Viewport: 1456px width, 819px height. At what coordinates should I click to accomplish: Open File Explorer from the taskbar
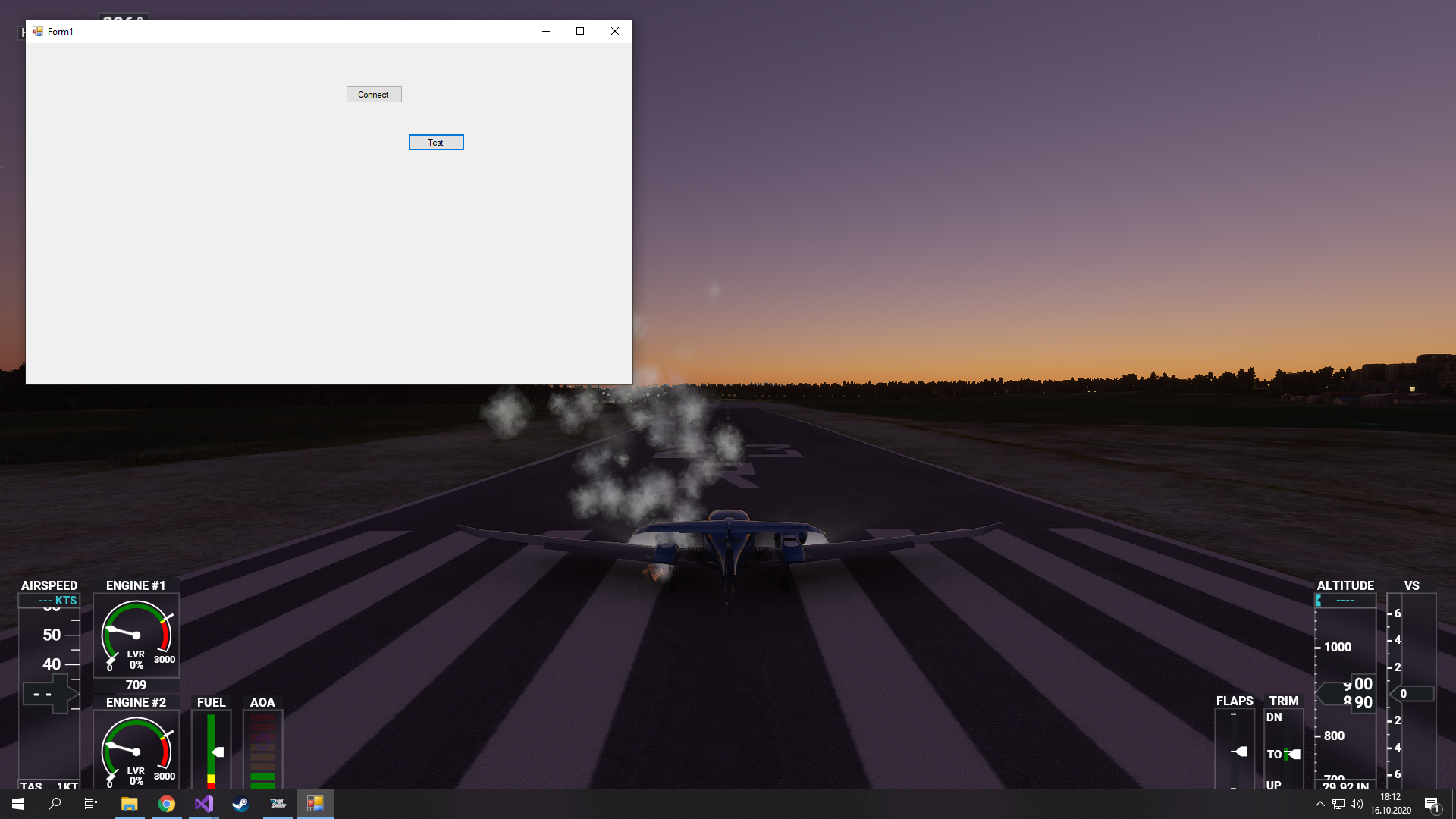[x=129, y=804]
